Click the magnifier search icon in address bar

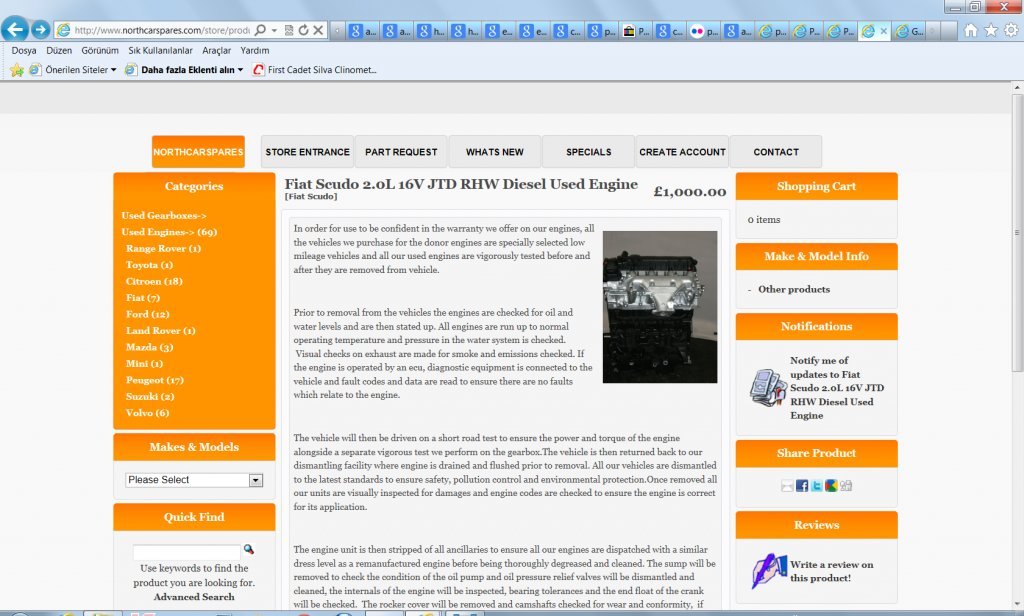[x=260, y=30]
